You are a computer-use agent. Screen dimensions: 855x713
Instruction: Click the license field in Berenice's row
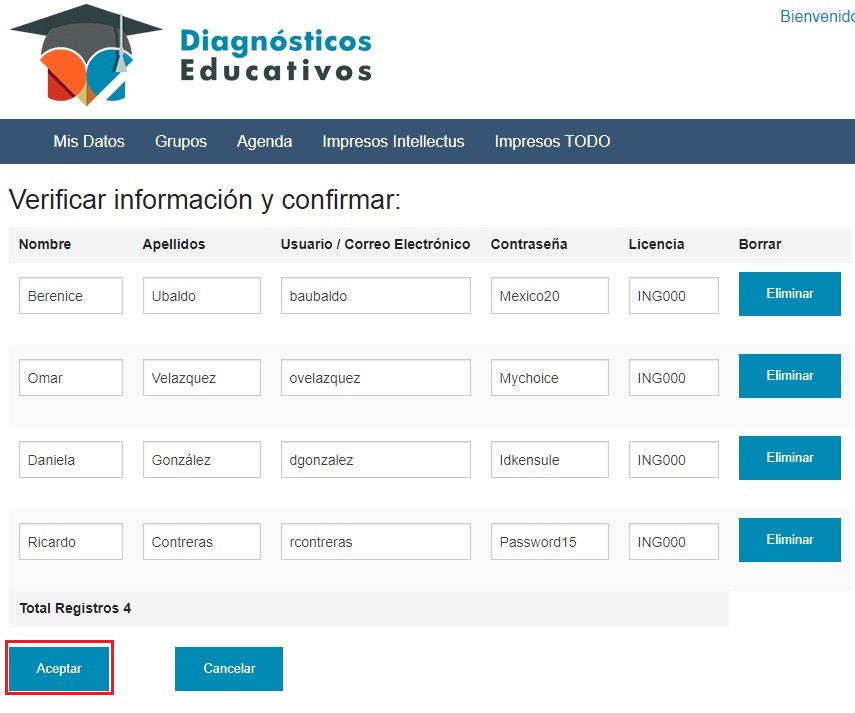click(673, 295)
